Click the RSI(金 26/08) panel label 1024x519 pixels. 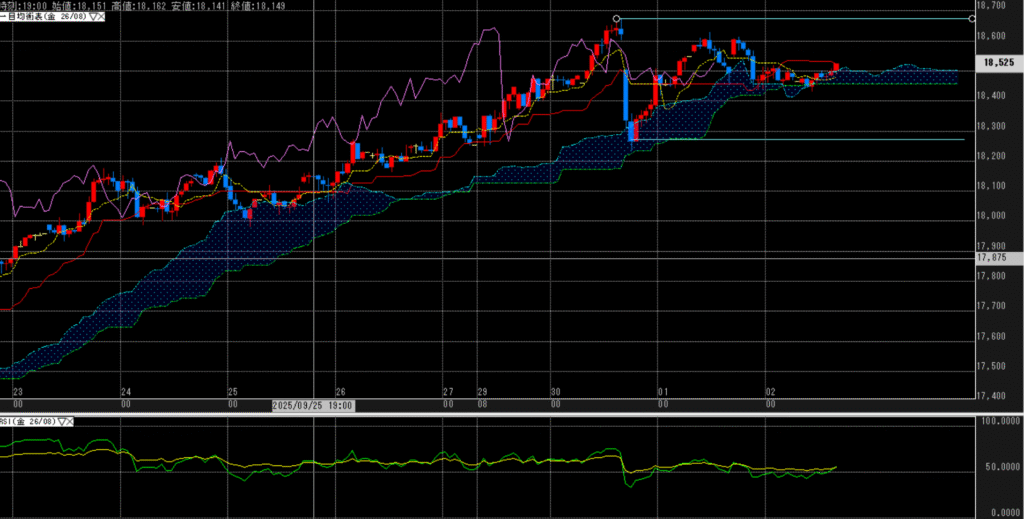(28, 423)
